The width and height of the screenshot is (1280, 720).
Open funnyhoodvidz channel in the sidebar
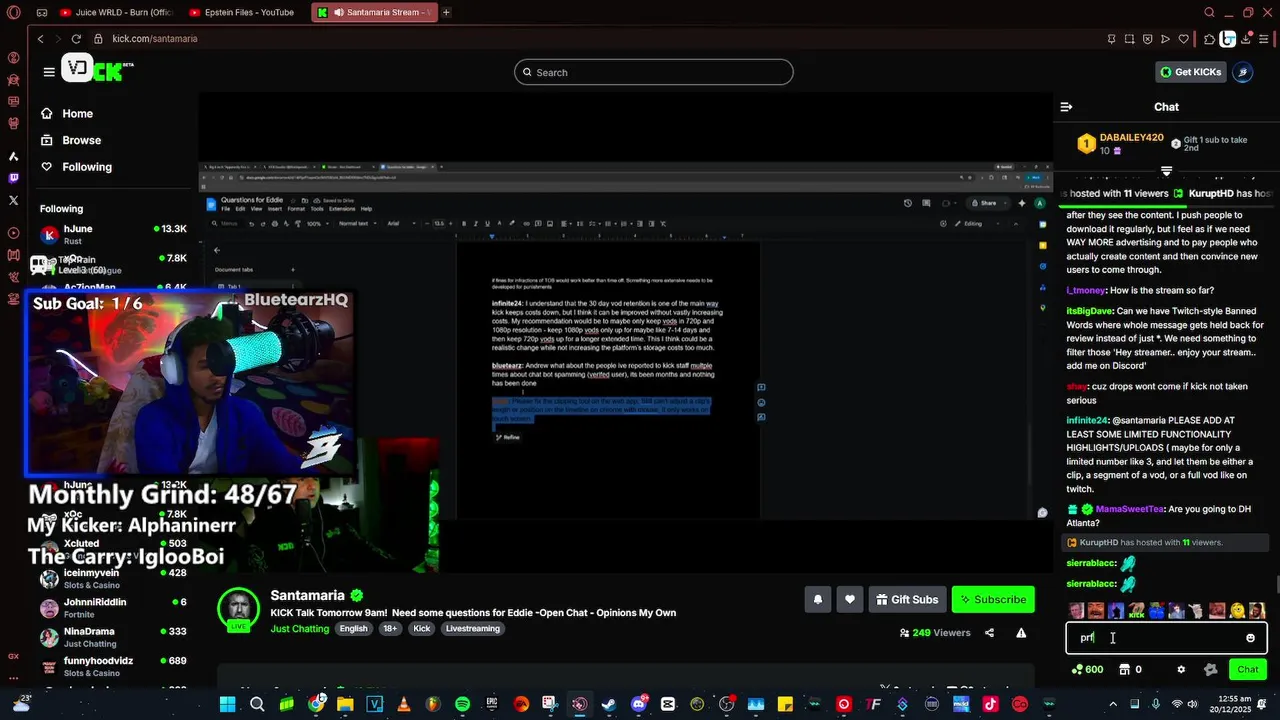113,666
